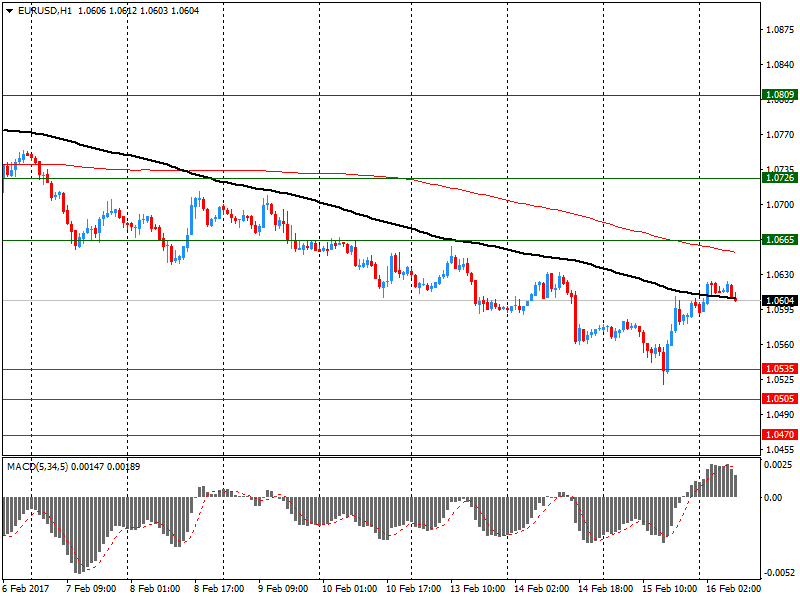Select the 1.0604 current price label
Viewport: 800px width, 600px height.
tap(780, 301)
